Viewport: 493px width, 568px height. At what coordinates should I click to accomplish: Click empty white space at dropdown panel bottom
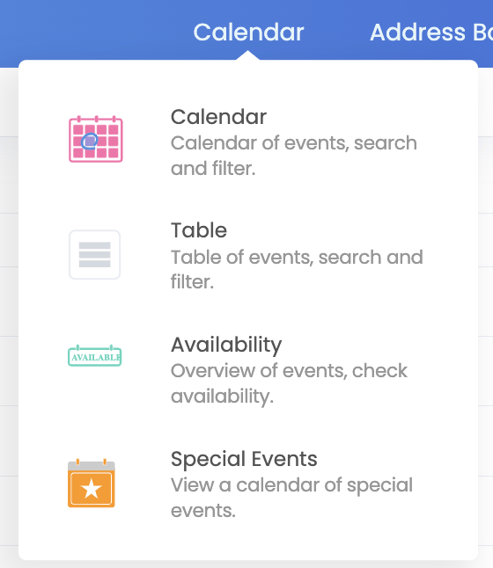pyautogui.click(x=248, y=542)
